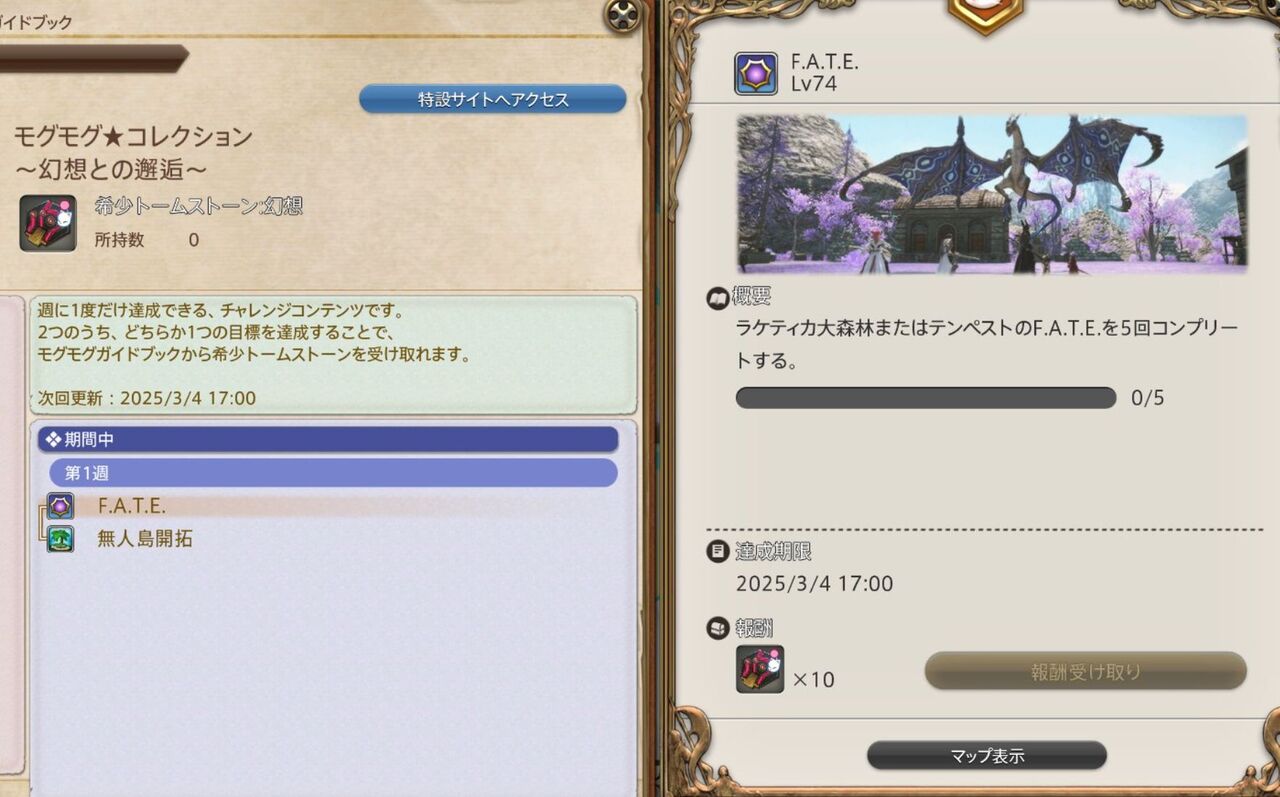Select the F.A.T.E. challenge entry
Viewport: 1280px width, 797px height.
pos(332,506)
